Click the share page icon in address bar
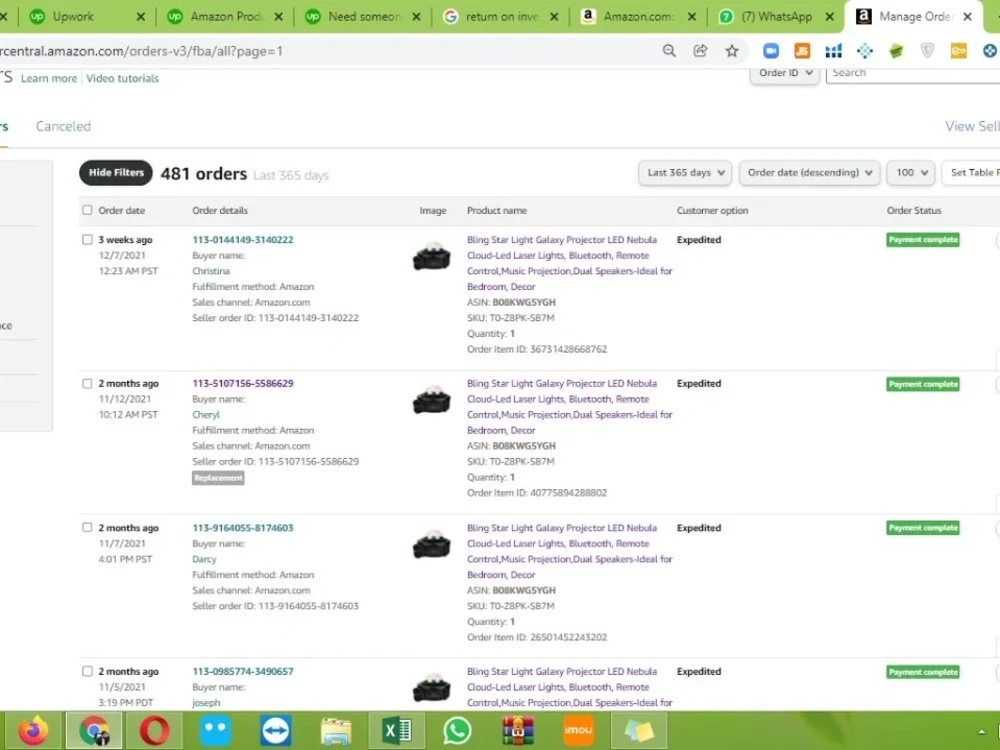This screenshot has height=750, width=1000. (x=700, y=51)
